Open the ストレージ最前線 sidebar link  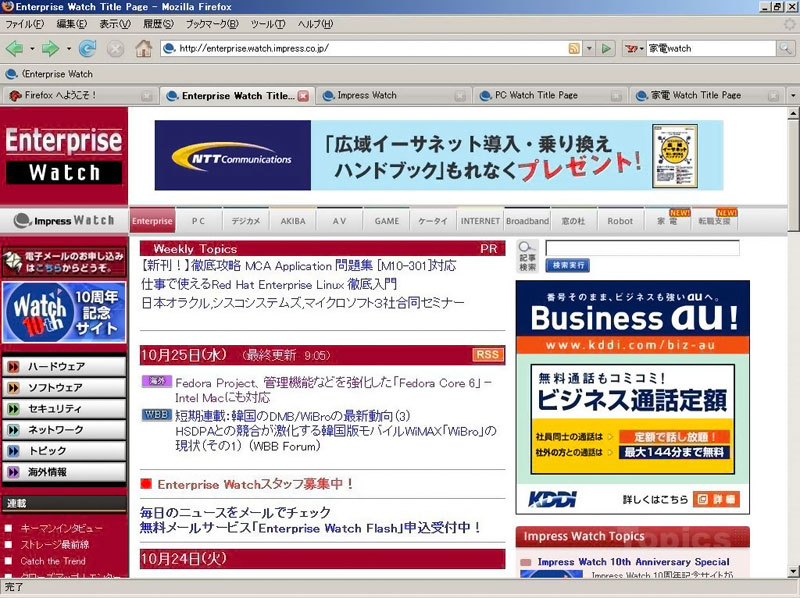55,544
